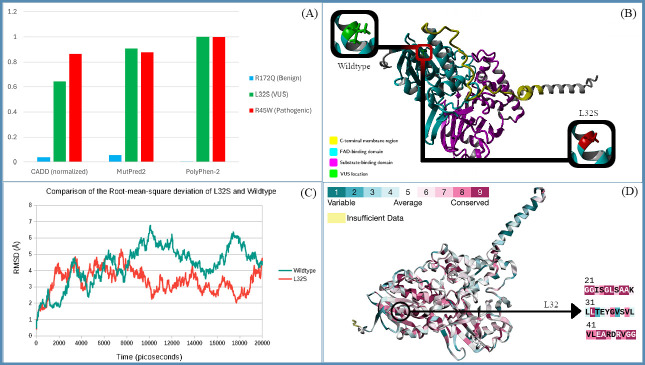Click the 'Time (picoseconds)' x-axis label
The height and width of the screenshot is (365, 645).
coord(149,357)
